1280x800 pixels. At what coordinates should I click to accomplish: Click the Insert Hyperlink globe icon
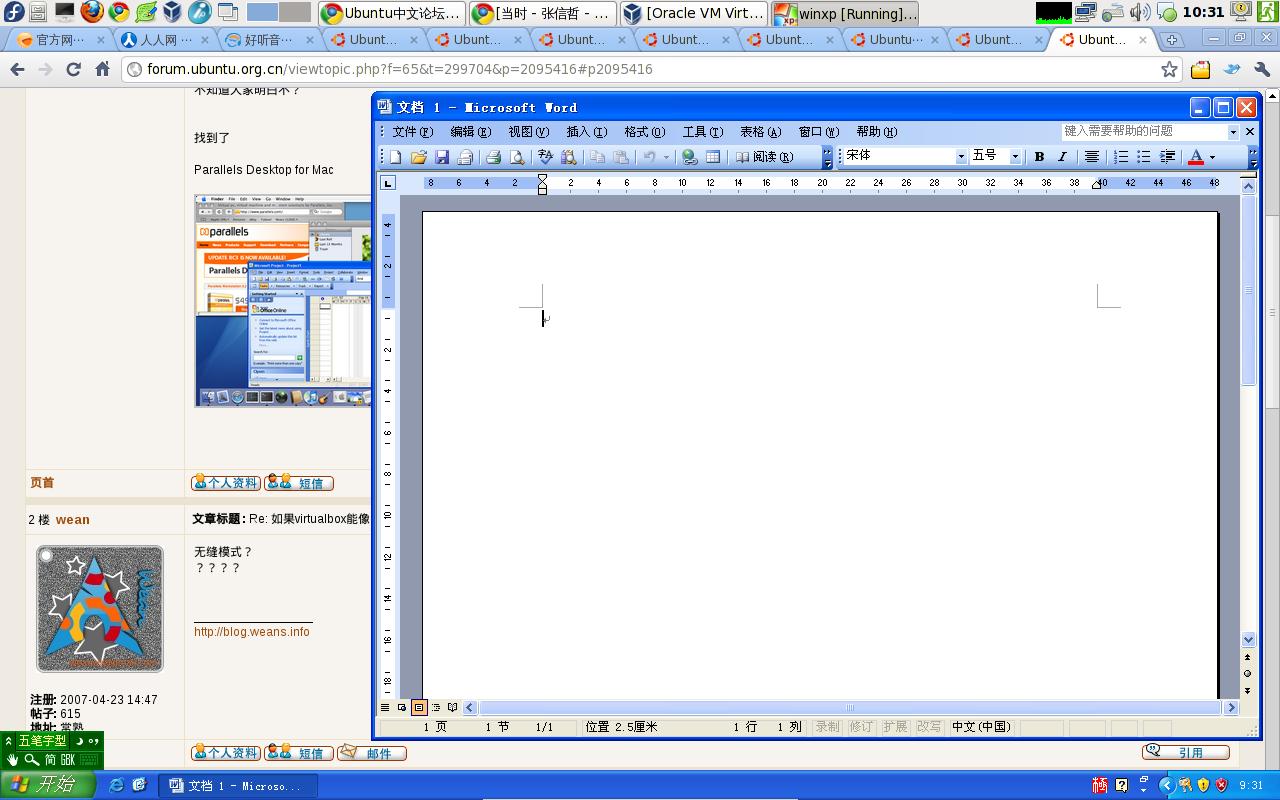tap(689, 157)
